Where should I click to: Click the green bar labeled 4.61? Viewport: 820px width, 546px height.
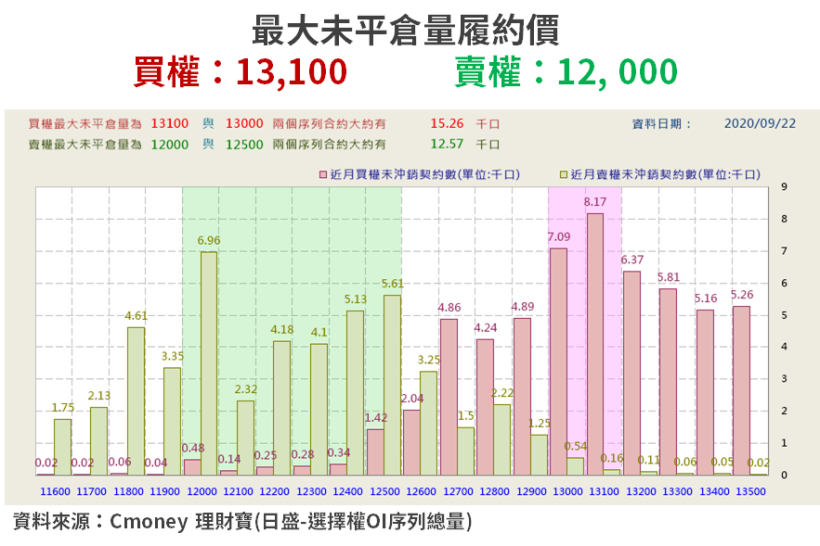pos(136,401)
